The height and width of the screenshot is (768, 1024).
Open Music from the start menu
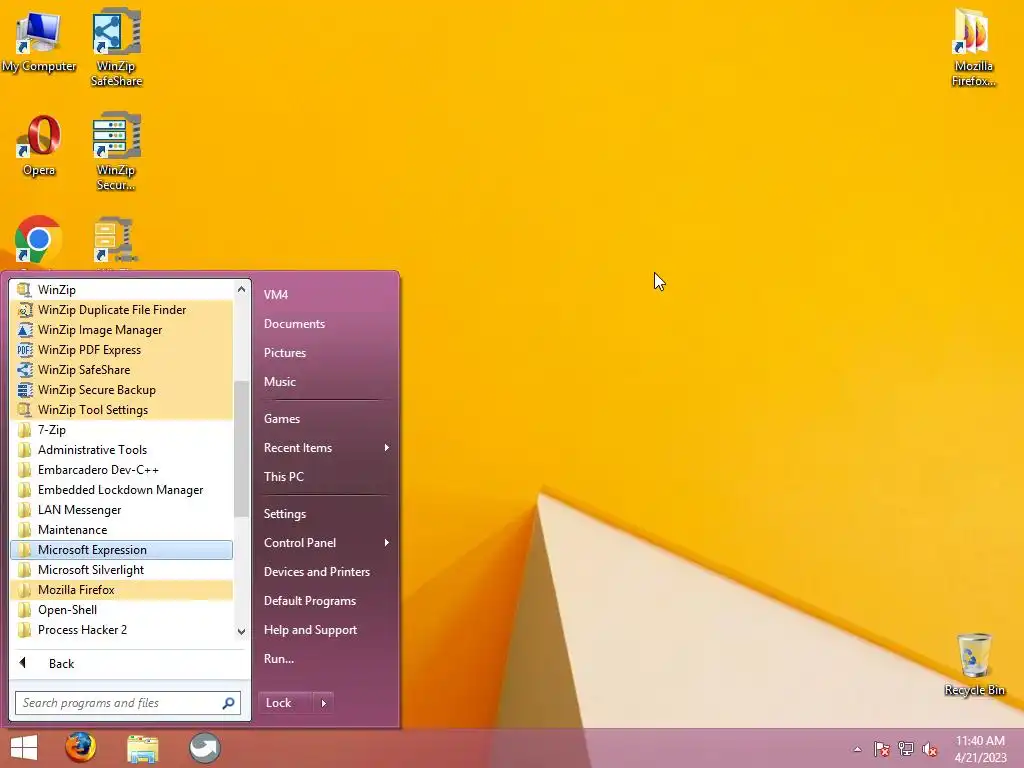click(326, 382)
